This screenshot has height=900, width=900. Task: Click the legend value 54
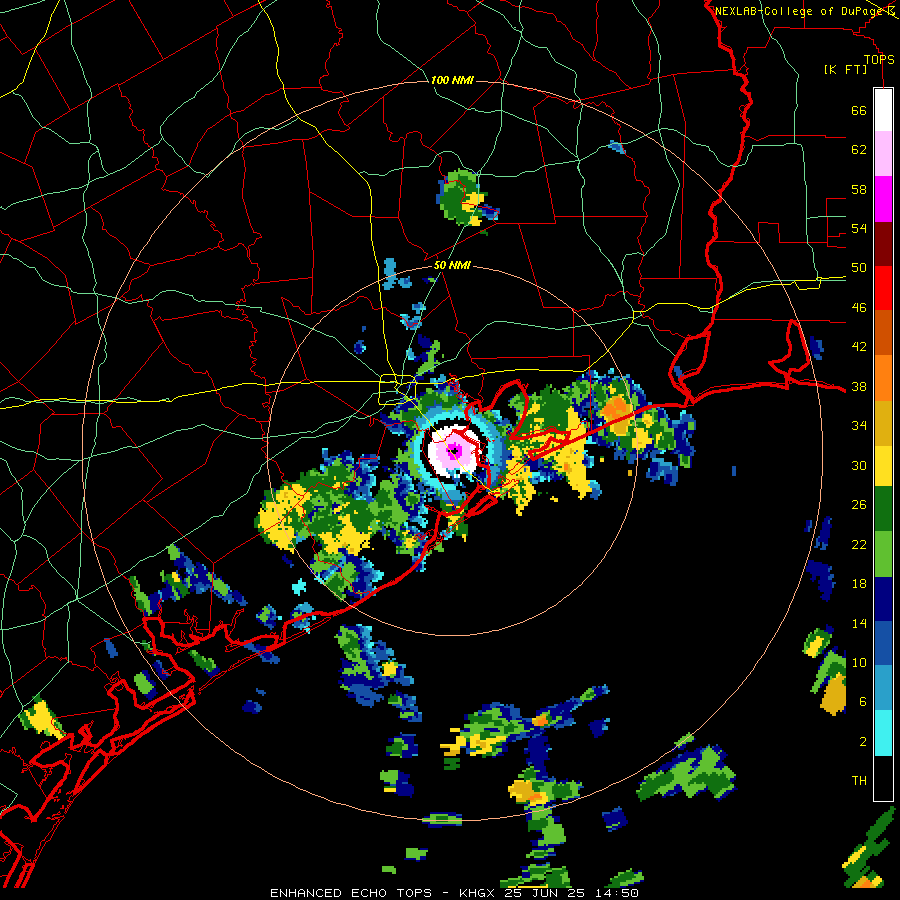pyautogui.click(x=859, y=228)
